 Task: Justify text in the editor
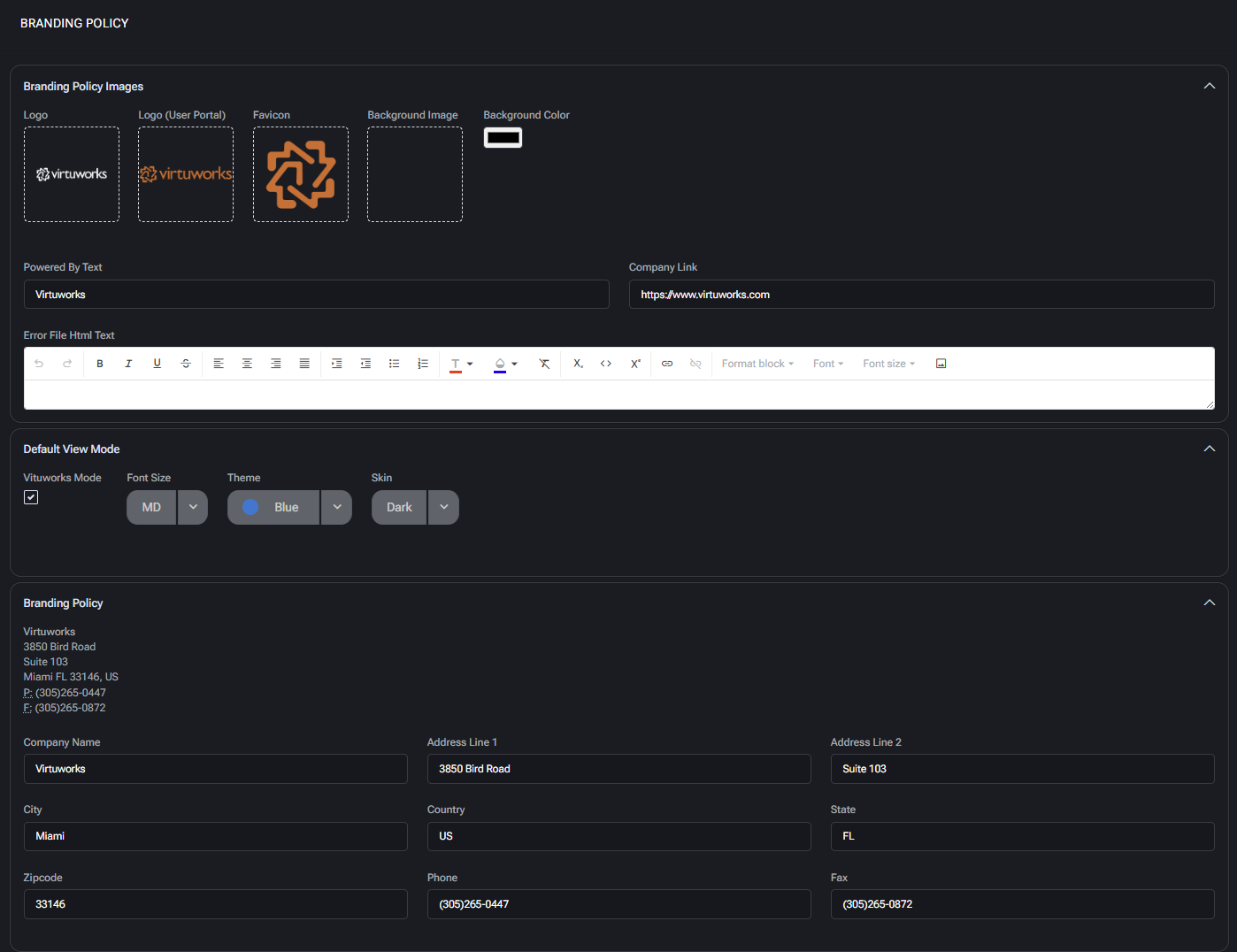point(304,364)
